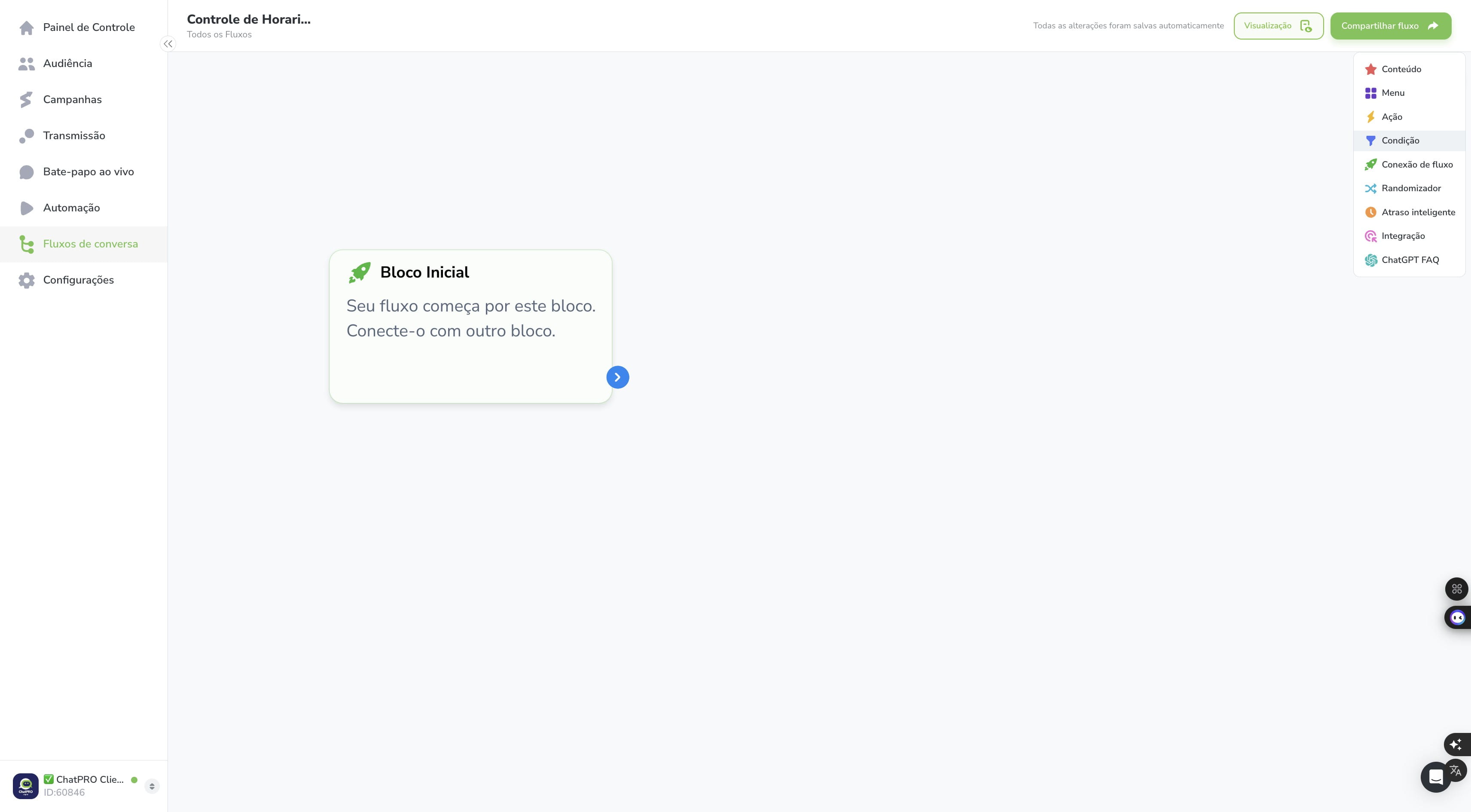Click the auto-saved changes status message
This screenshot has height=812, width=1471.
pos(1128,26)
